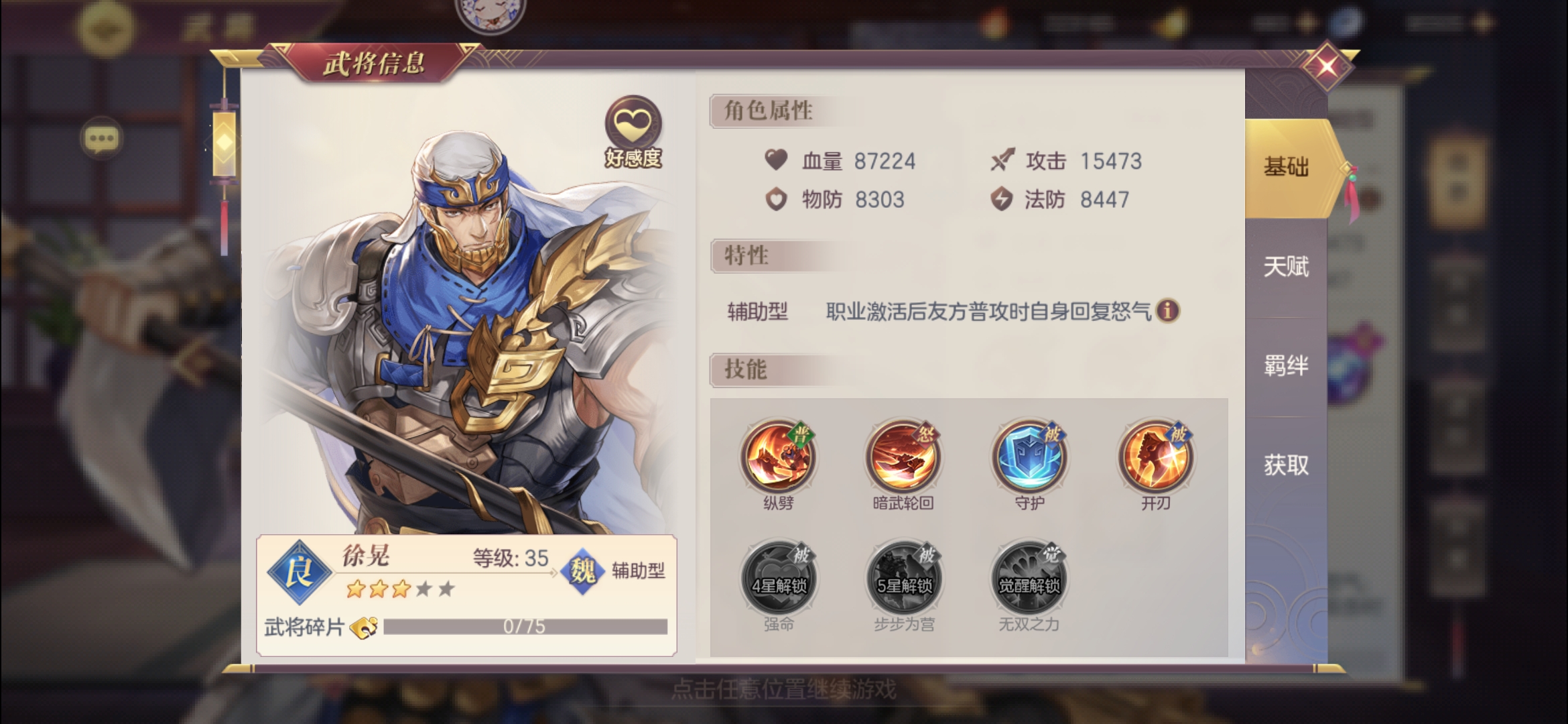The height and width of the screenshot is (724, 1568).
Task: Switch to the 获取 tab
Action: pyautogui.click(x=1287, y=465)
